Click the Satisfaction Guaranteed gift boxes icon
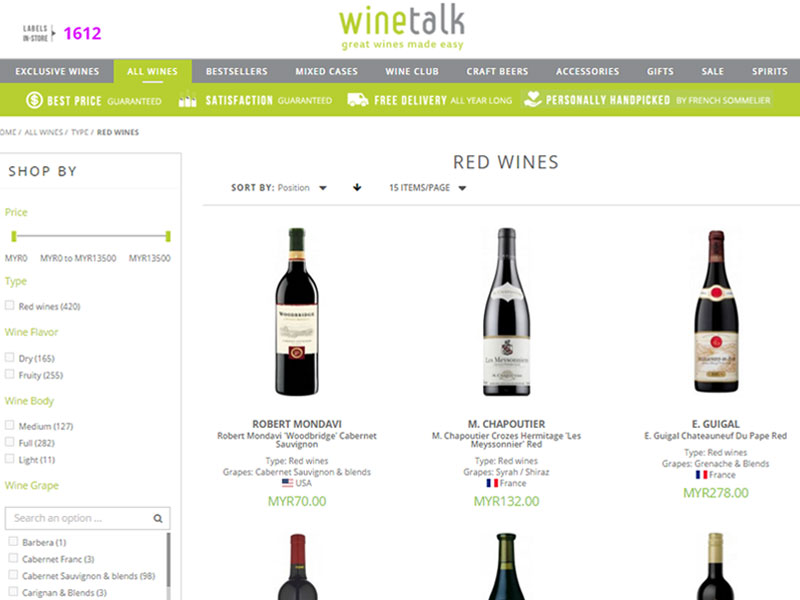Screen dimensions: 800x600 pos(187,99)
